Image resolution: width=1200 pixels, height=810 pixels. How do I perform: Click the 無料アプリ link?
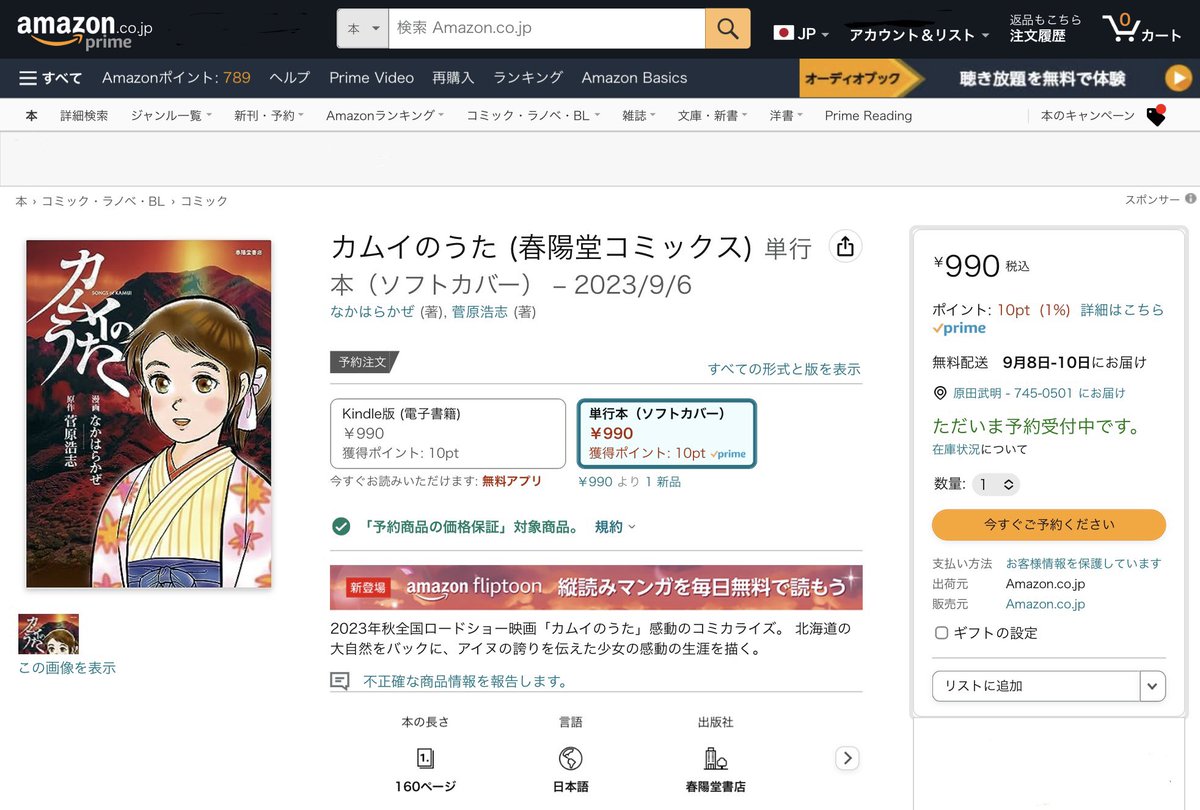(512, 481)
